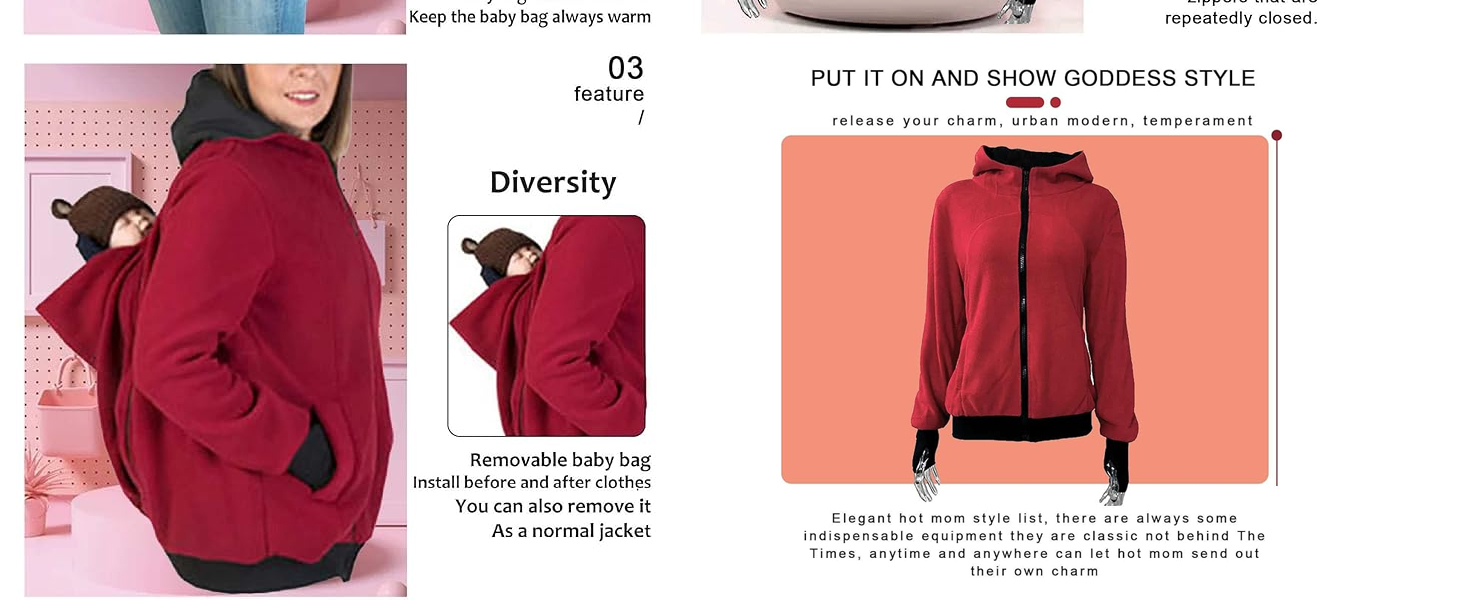Click 'Removable baby bag' text
Image resolution: width=1464 pixels, height=600 pixels.
click(x=560, y=460)
